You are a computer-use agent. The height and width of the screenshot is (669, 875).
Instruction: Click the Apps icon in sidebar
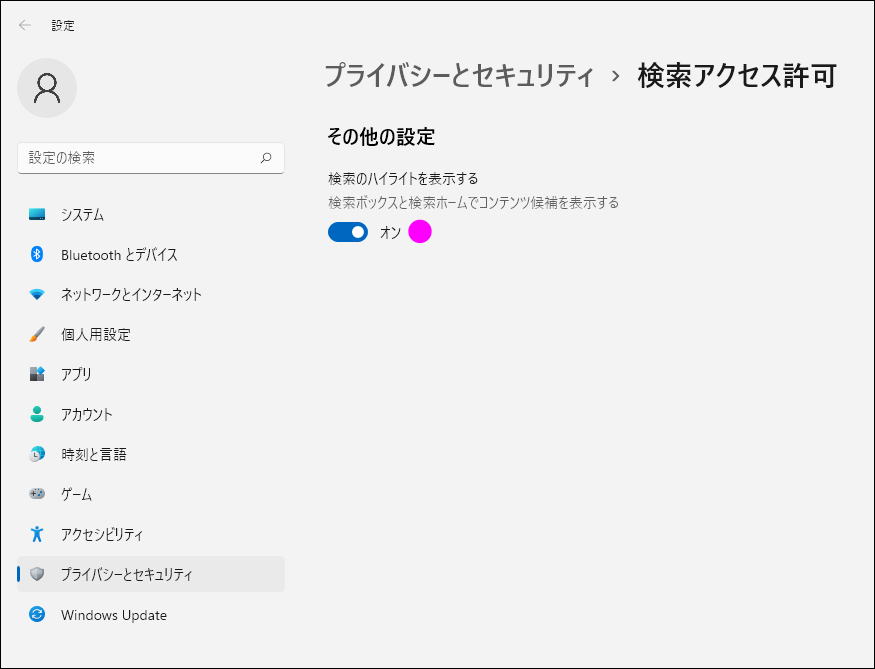pos(37,374)
